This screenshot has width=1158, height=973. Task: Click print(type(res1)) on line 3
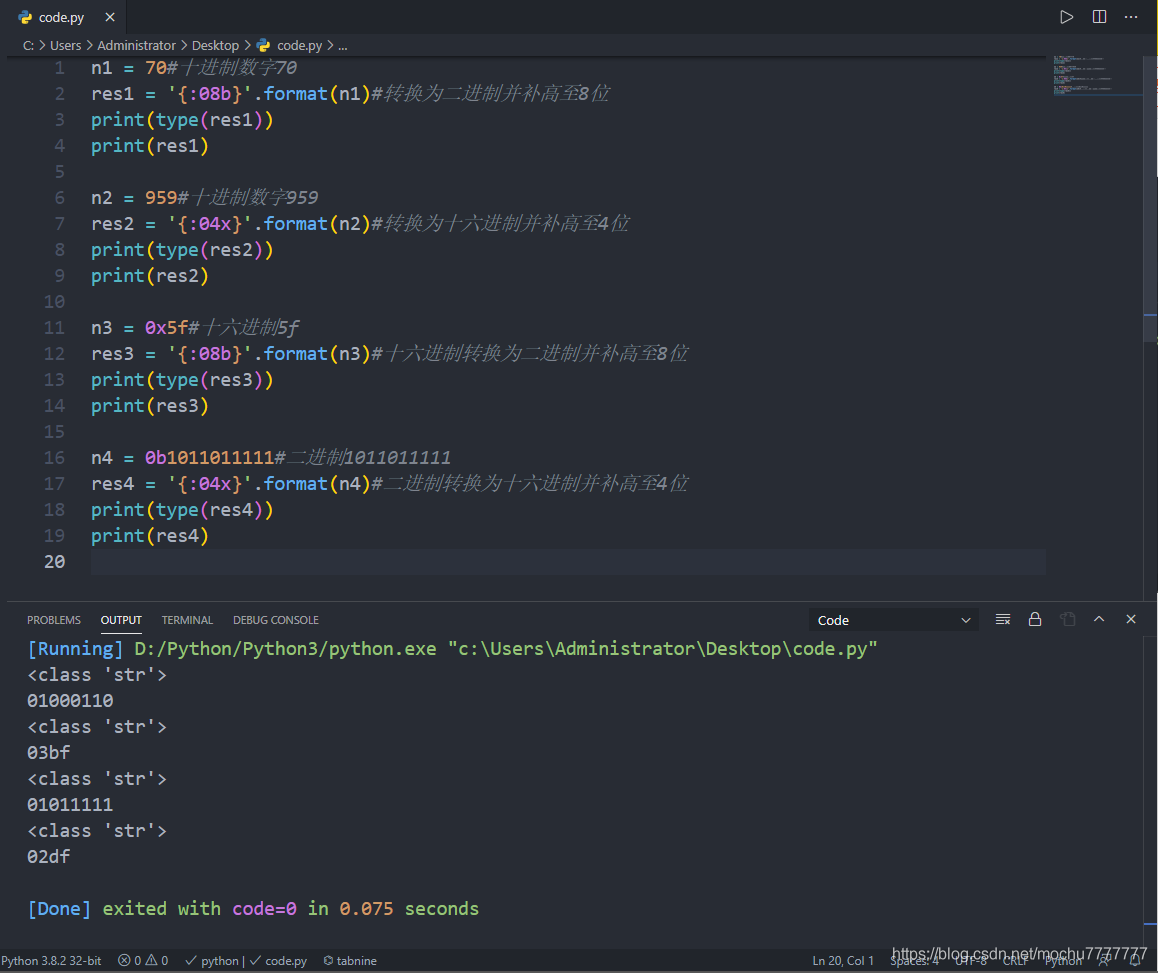point(182,120)
